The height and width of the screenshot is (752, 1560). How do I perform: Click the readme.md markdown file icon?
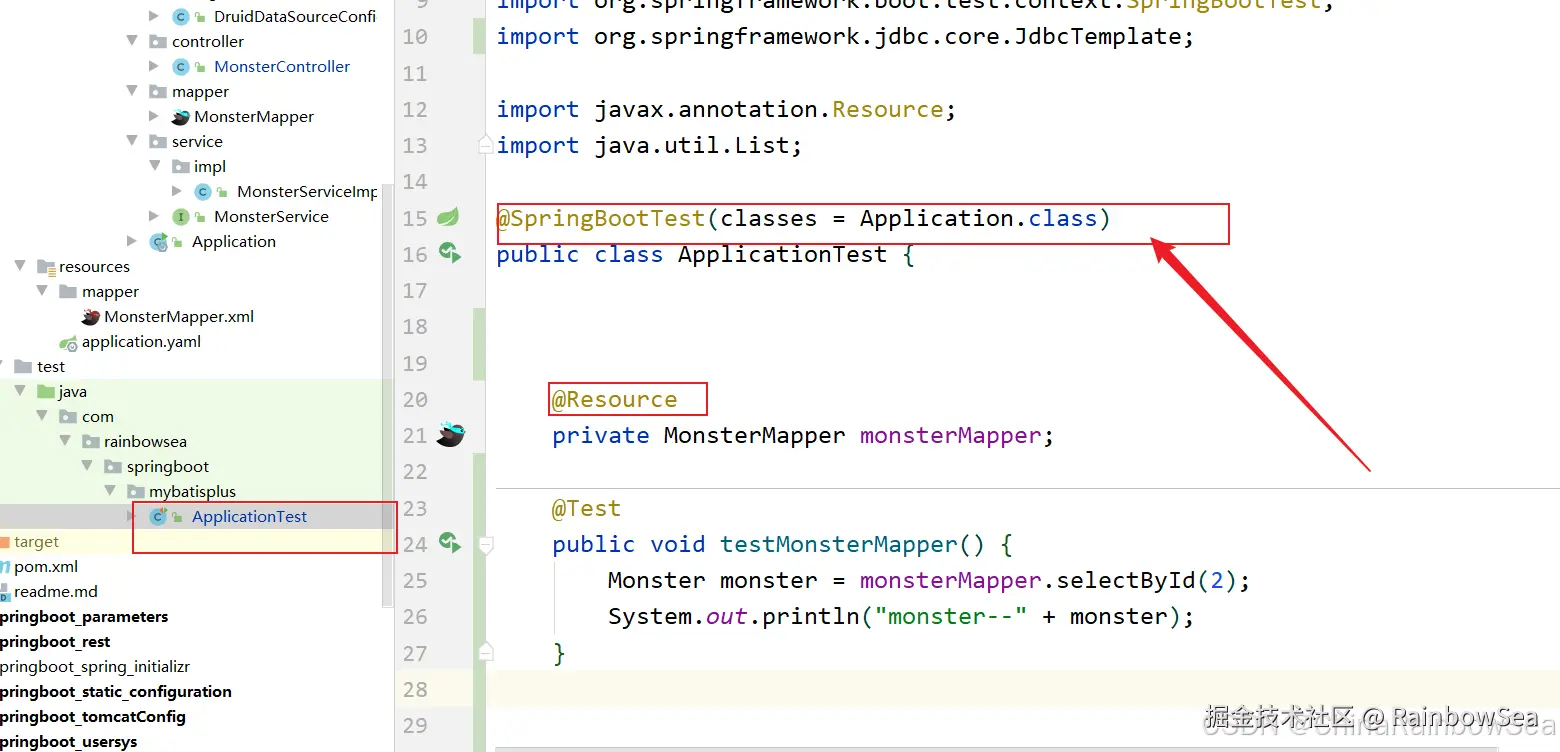coord(5,591)
